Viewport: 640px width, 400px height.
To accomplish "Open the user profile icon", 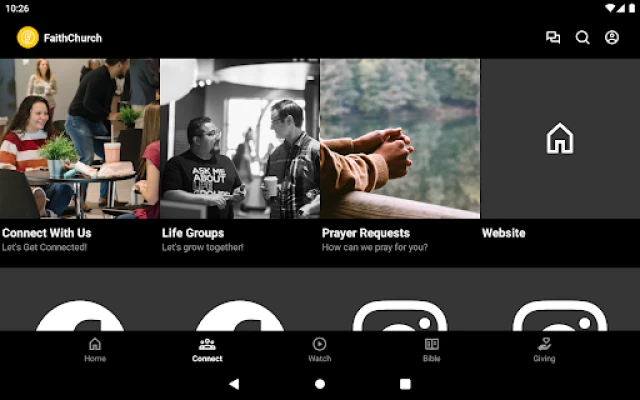I will (612, 38).
